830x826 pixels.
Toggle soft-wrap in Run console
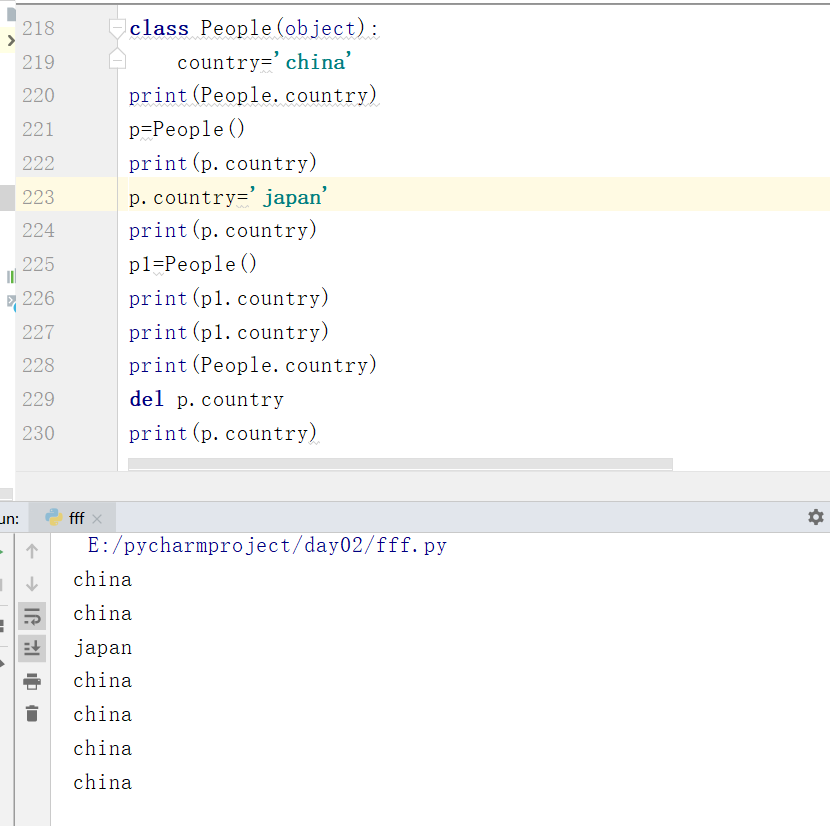point(32,616)
